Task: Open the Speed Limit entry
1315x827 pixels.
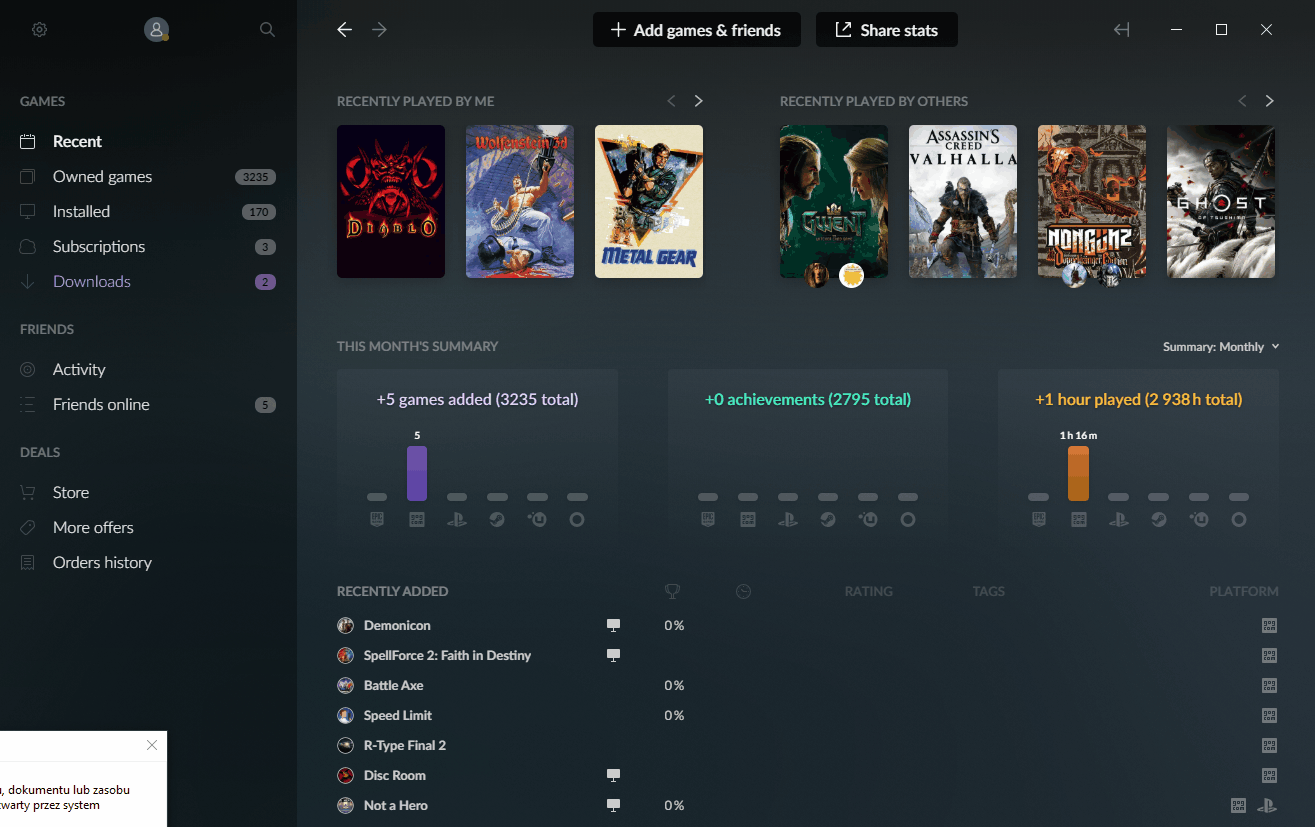Action: click(x=808, y=716)
